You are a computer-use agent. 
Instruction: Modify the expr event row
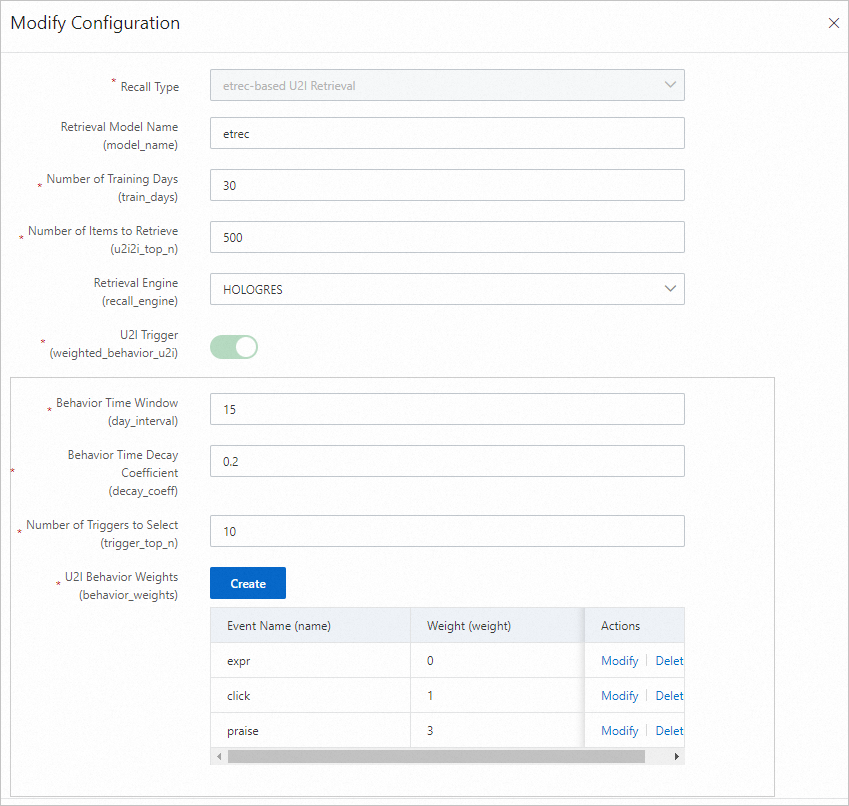619,661
